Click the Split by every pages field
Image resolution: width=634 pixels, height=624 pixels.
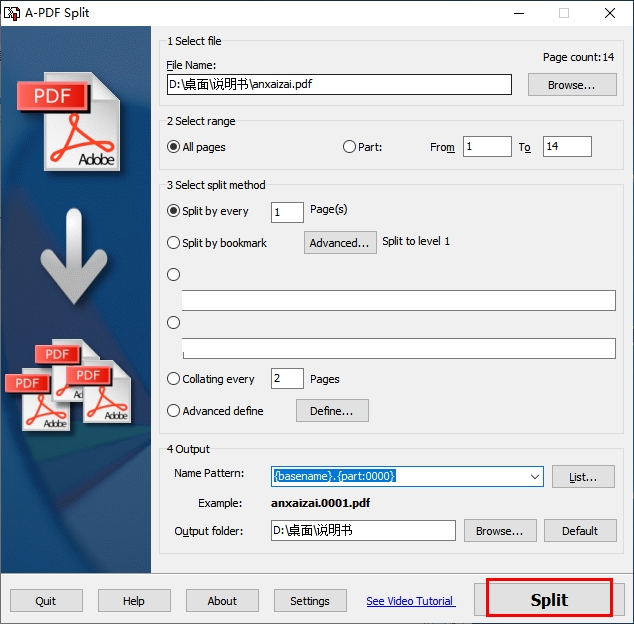(287, 212)
